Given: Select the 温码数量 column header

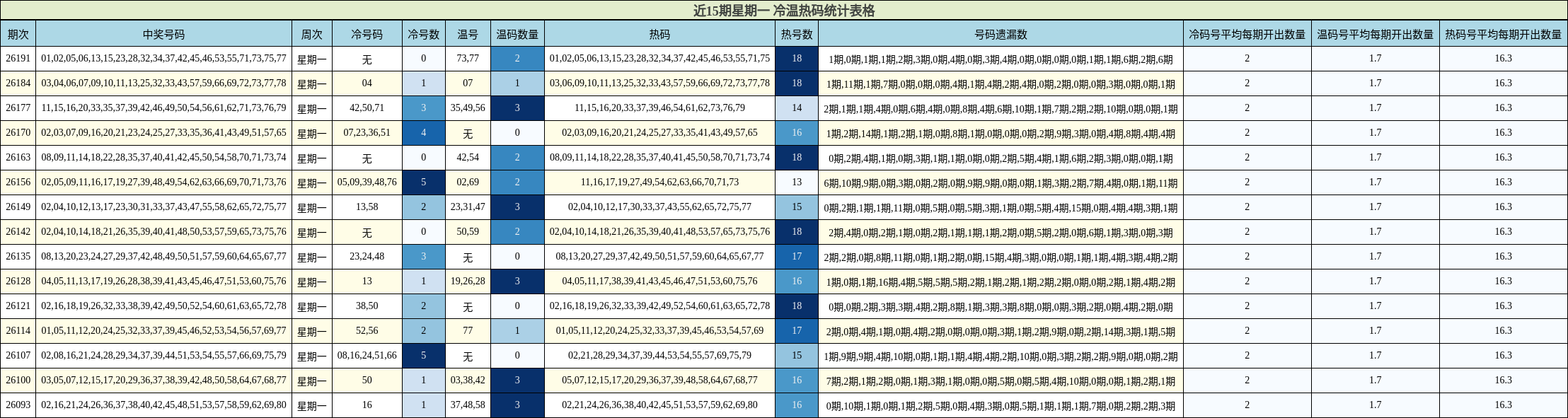Looking at the screenshot, I should pyautogui.click(x=517, y=34).
